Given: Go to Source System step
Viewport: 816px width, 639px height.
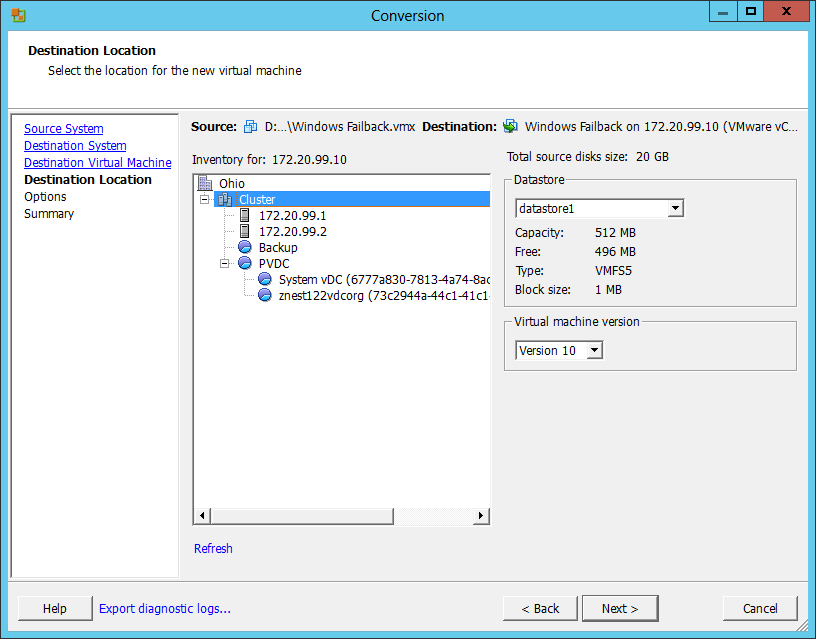Looking at the screenshot, I should point(63,129).
